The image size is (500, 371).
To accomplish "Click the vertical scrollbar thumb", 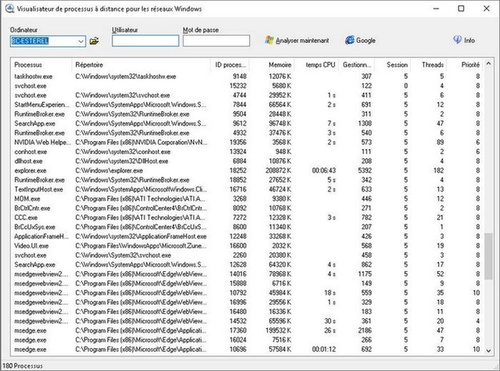I will [x=488, y=256].
